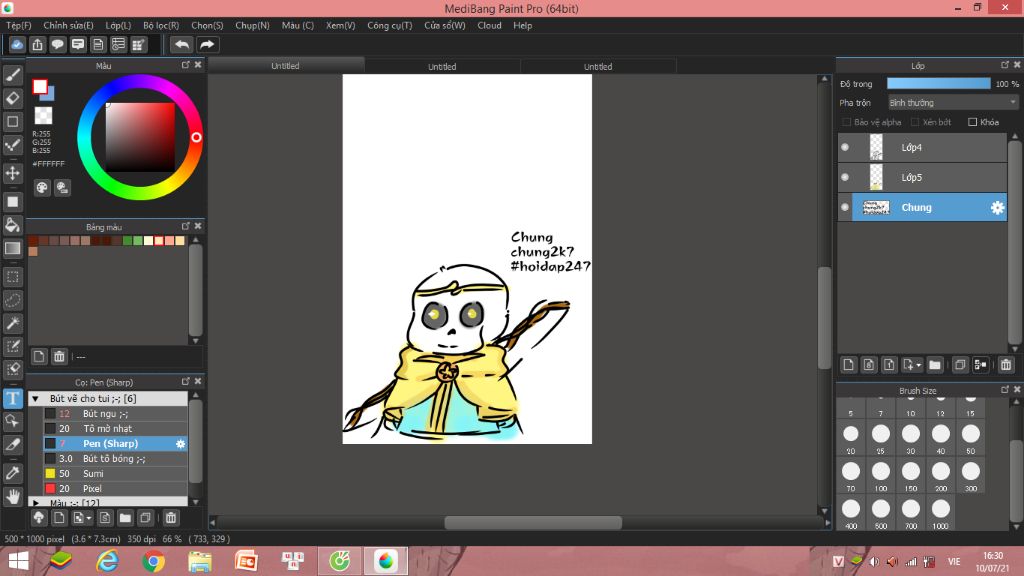Image resolution: width=1024 pixels, height=576 pixels.
Task: Toggle the Bảo vệ alpha checkbox
Action: [846, 122]
